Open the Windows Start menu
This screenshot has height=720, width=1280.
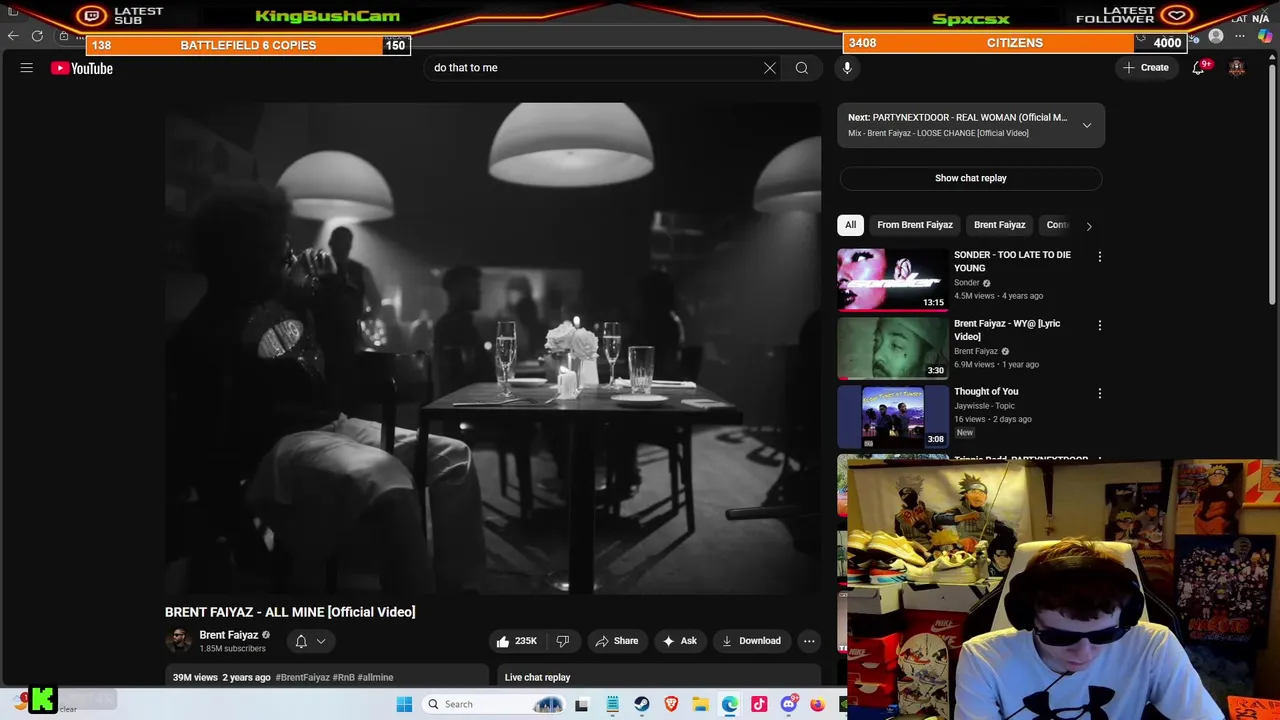pyautogui.click(x=404, y=704)
